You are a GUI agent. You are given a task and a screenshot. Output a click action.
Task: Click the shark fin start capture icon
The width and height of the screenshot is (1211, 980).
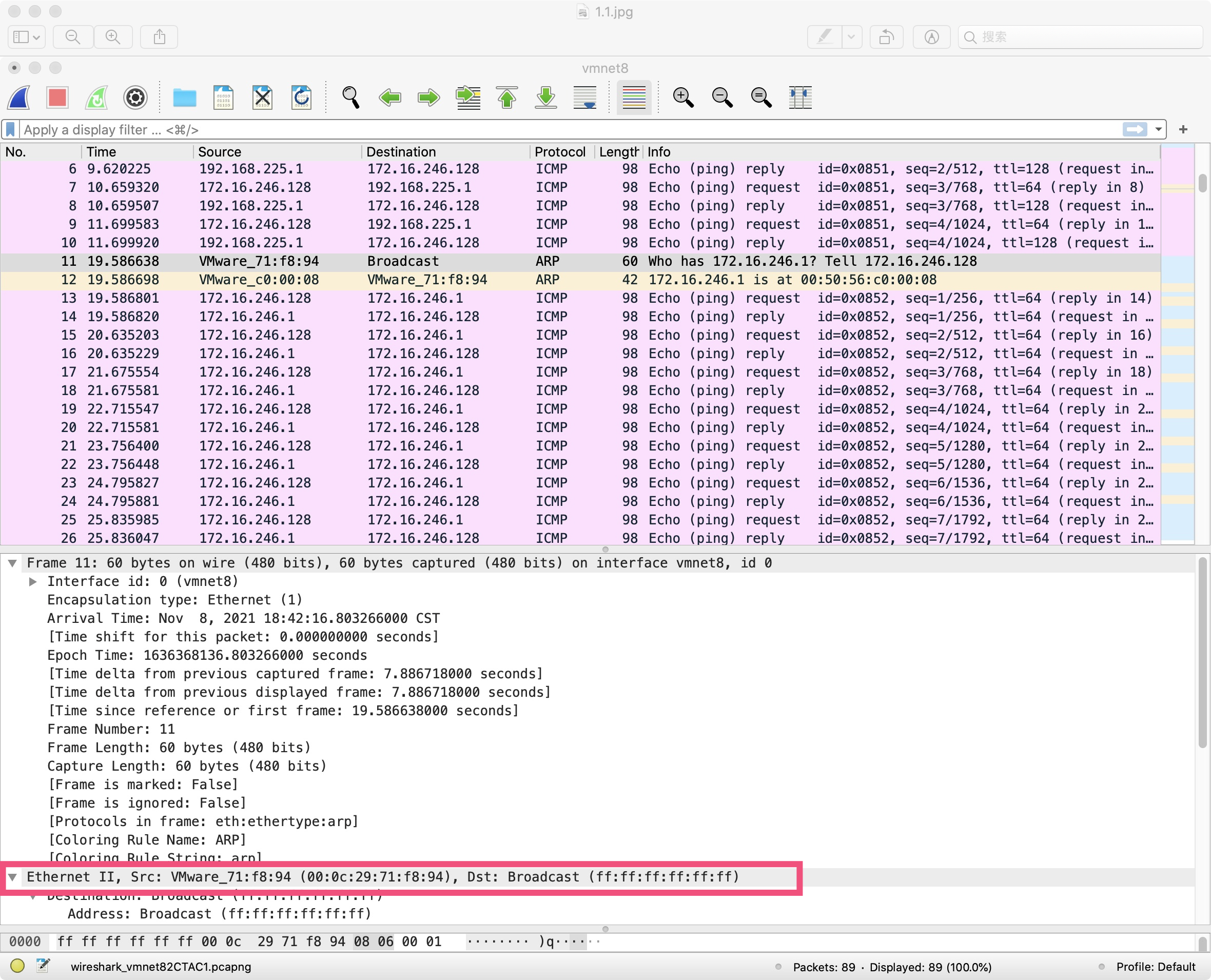18,97
